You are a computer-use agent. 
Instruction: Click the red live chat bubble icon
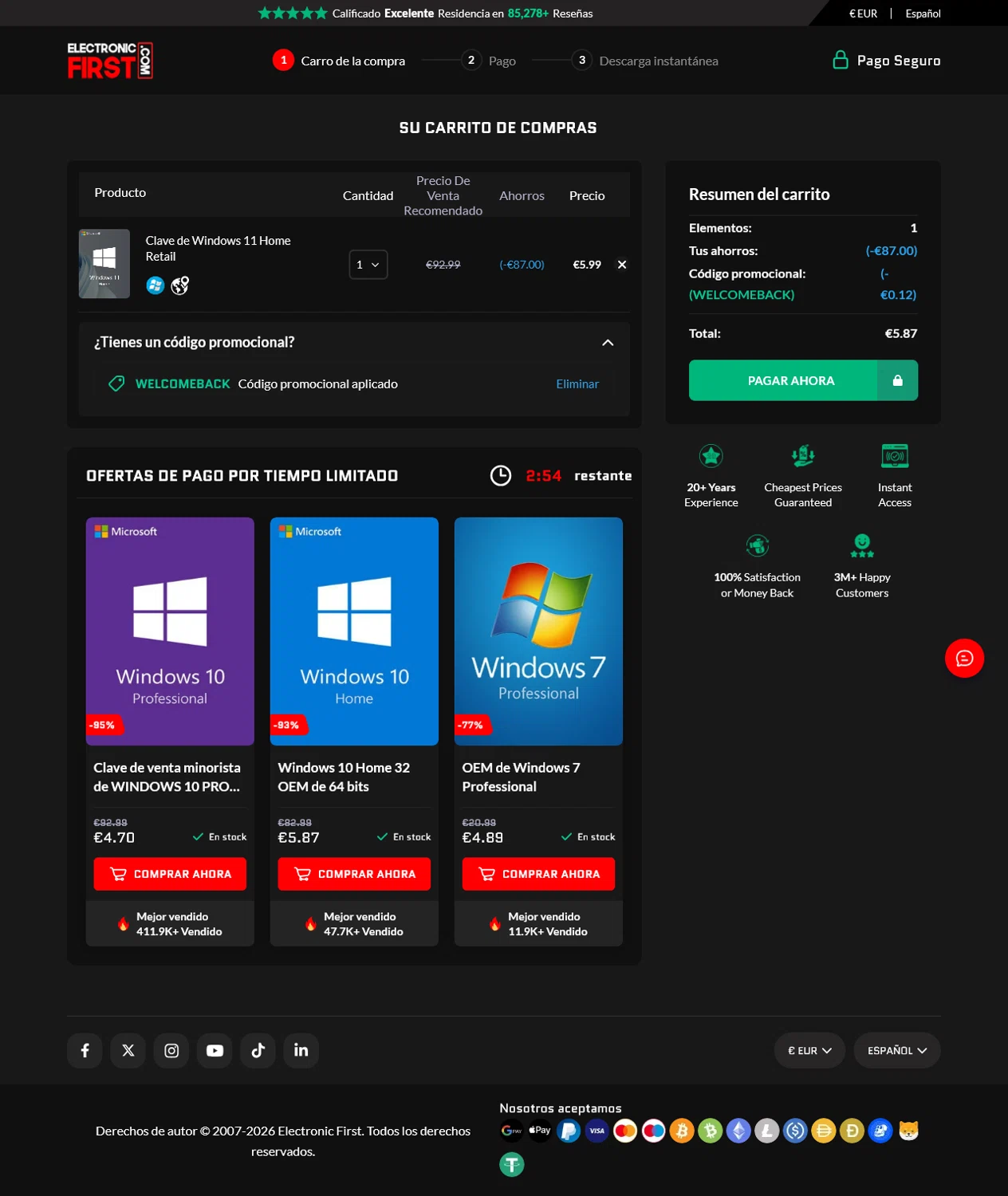pyautogui.click(x=964, y=659)
